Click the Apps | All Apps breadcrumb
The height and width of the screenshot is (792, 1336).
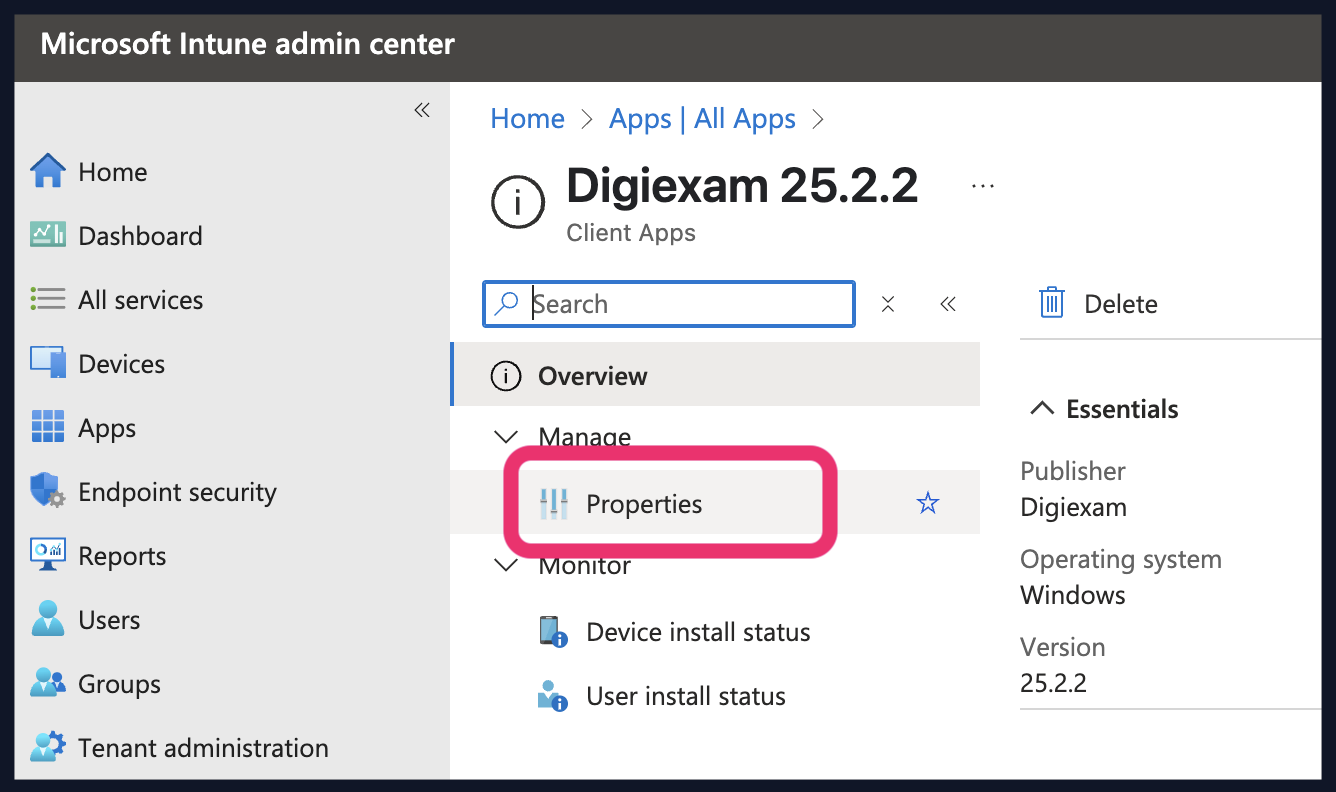coord(702,119)
